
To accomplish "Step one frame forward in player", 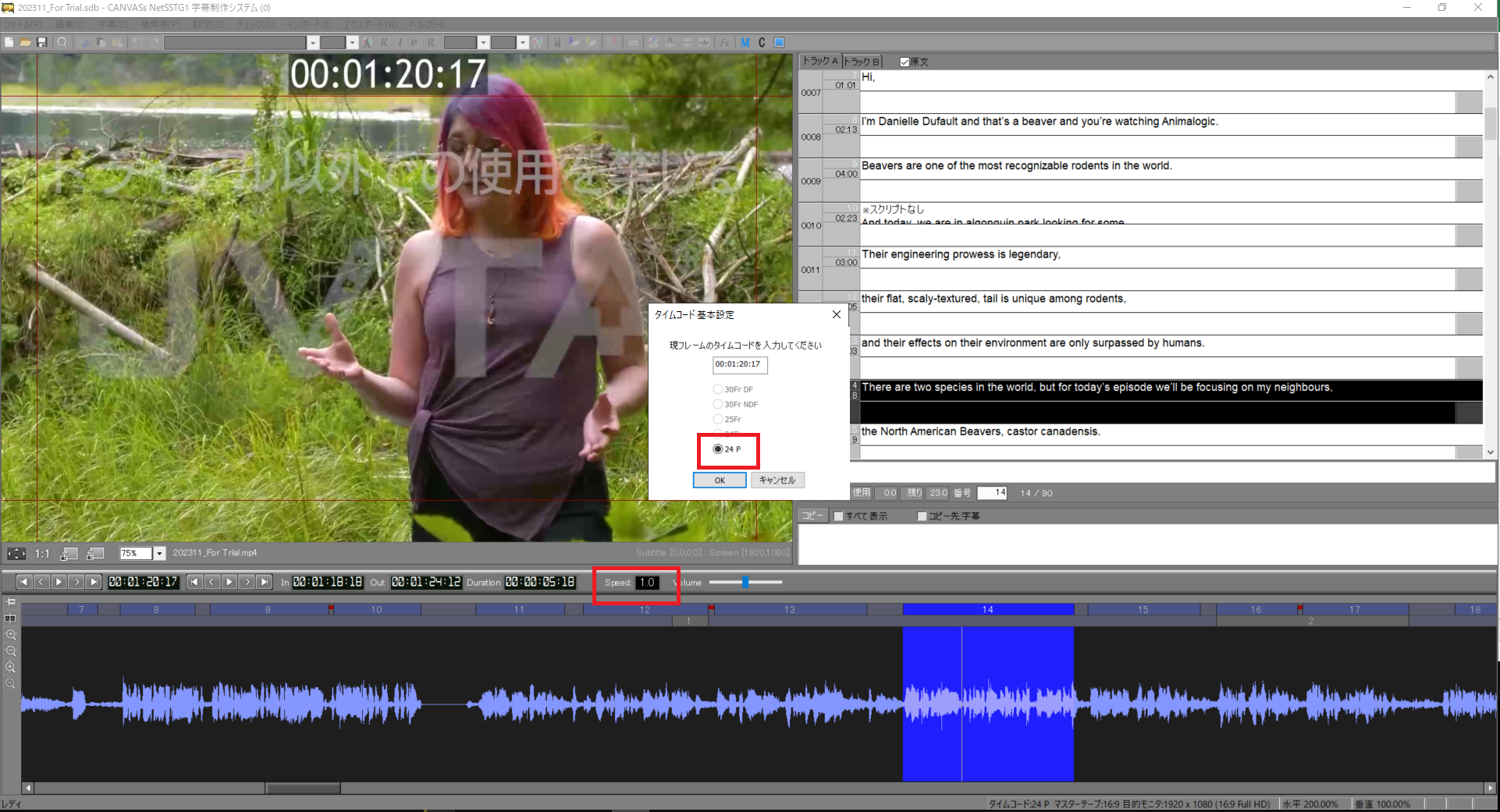I will tap(76, 582).
